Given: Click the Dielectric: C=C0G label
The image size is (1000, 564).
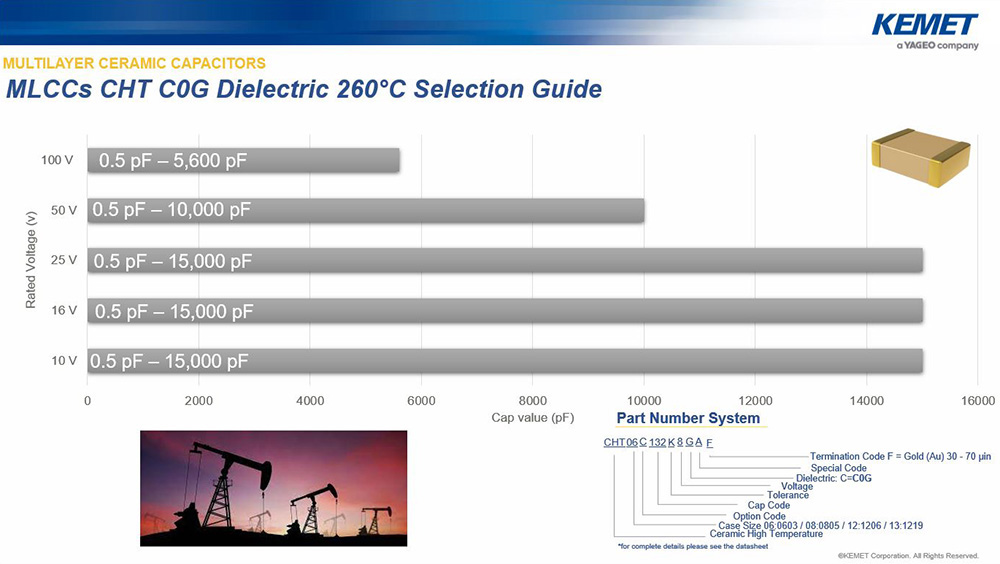Looking at the screenshot, I should 833,478.
